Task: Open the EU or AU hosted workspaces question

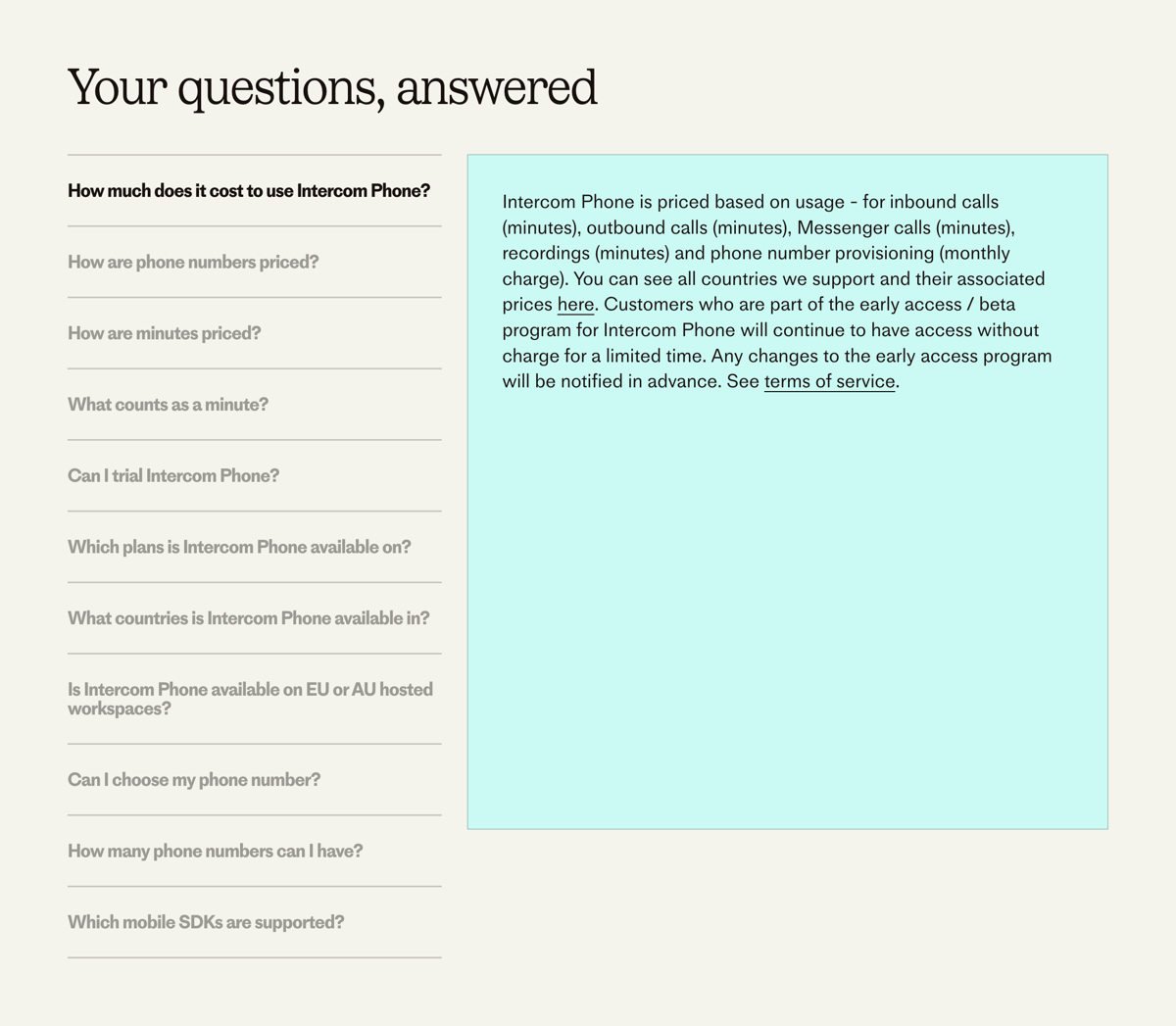Action: pyautogui.click(x=249, y=699)
